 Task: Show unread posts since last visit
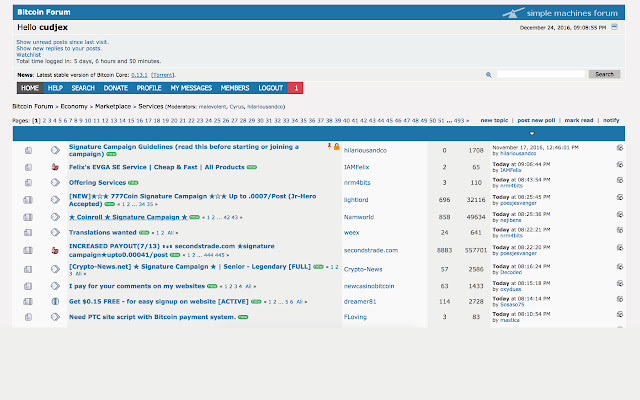coord(62,42)
